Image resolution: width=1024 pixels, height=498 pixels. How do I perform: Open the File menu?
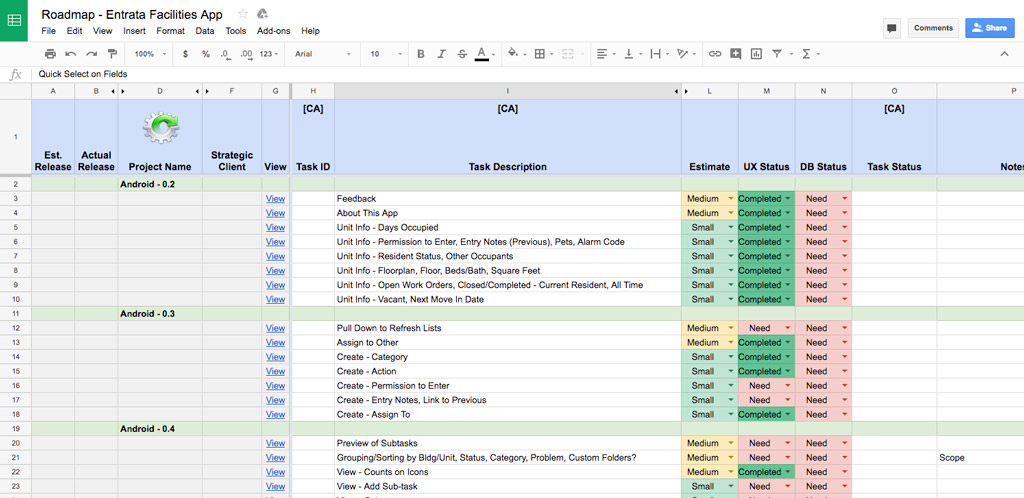(x=48, y=31)
